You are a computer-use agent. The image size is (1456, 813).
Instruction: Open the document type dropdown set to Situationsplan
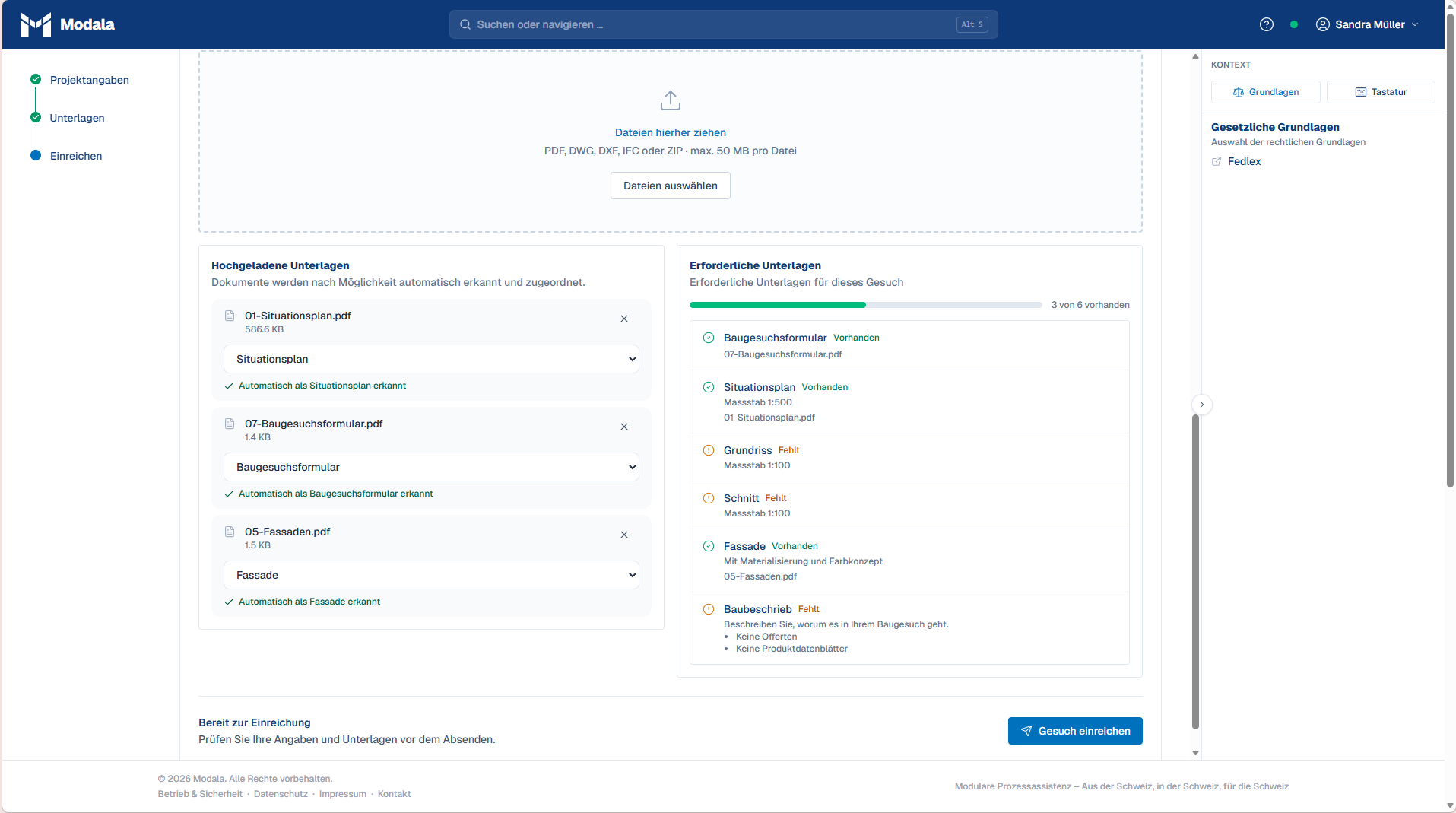431,359
